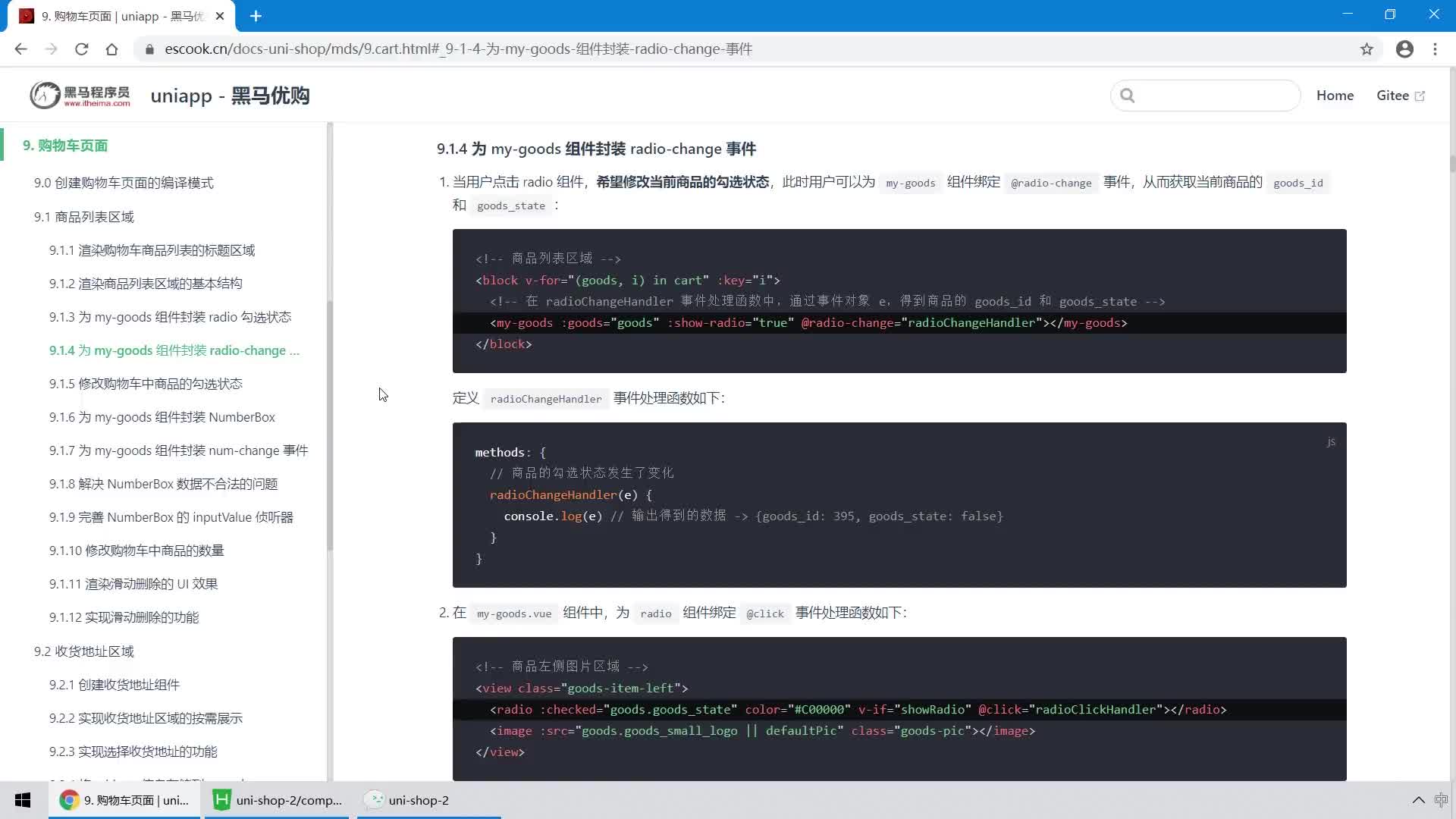Open 9.0 创建购物车页面的编译模式
The height and width of the screenshot is (819, 1456).
point(124,183)
